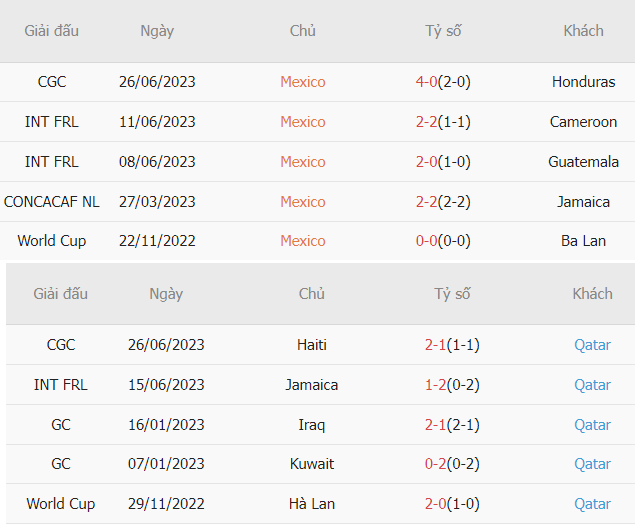Click the Haiti team name

pos(311,345)
